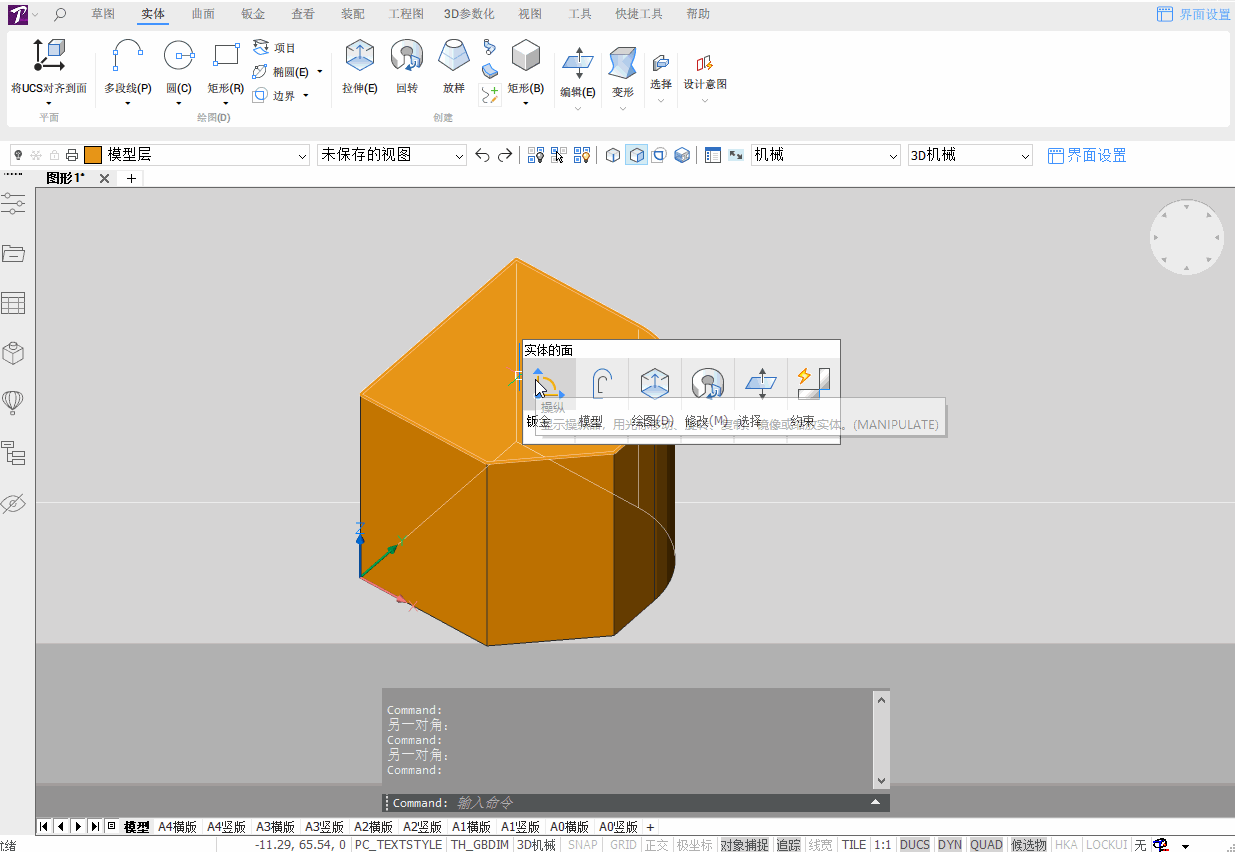Toggle the hidden-eye visibility icon in the left sidebar
The image size is (1235, 852).
click(x=13, y=503)
